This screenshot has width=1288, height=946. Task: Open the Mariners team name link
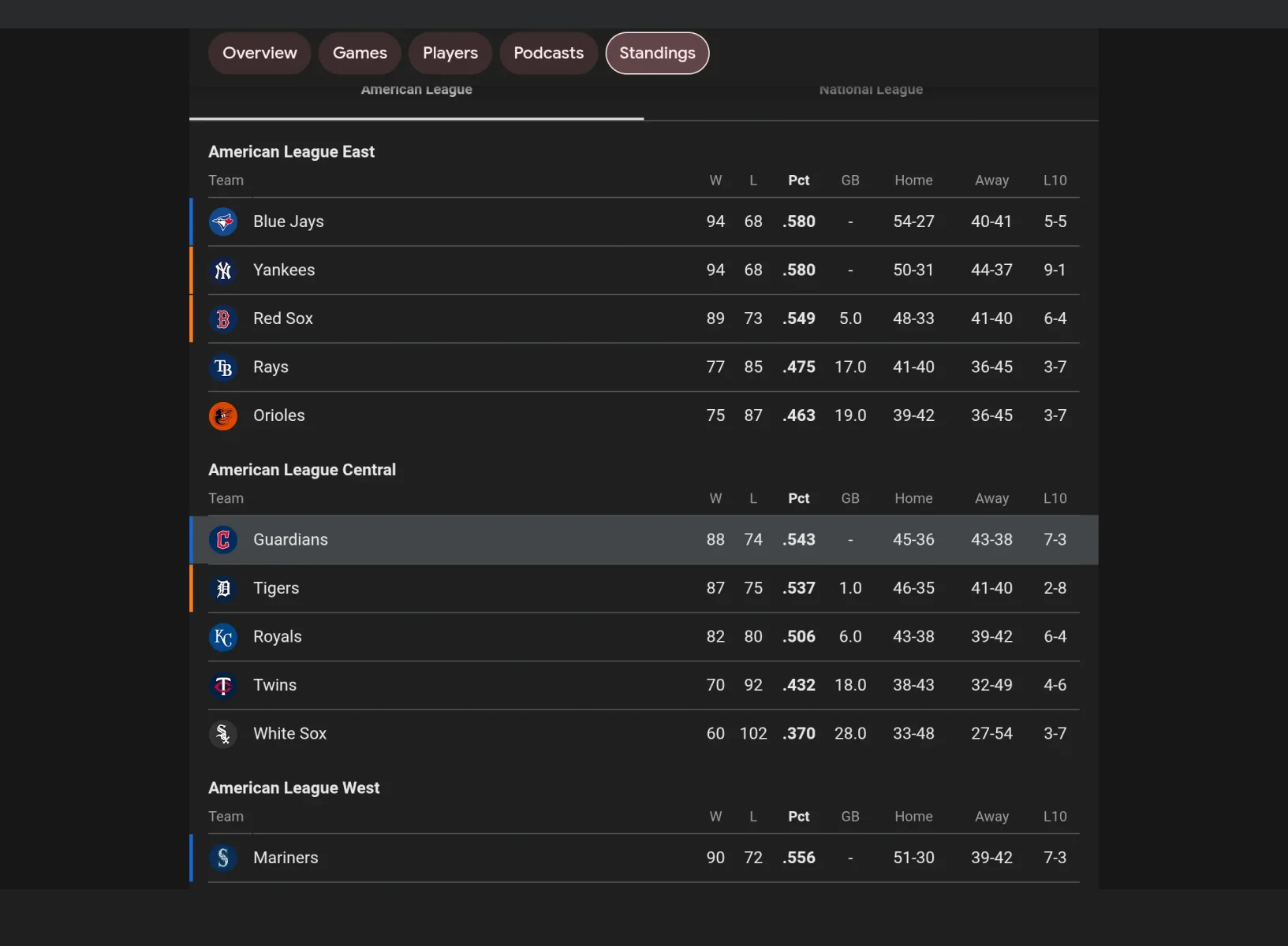[x=286, y=858]
